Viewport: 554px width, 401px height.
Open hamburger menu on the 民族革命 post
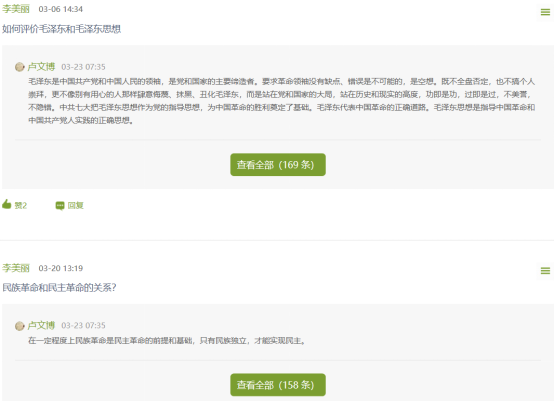[545, 271]
